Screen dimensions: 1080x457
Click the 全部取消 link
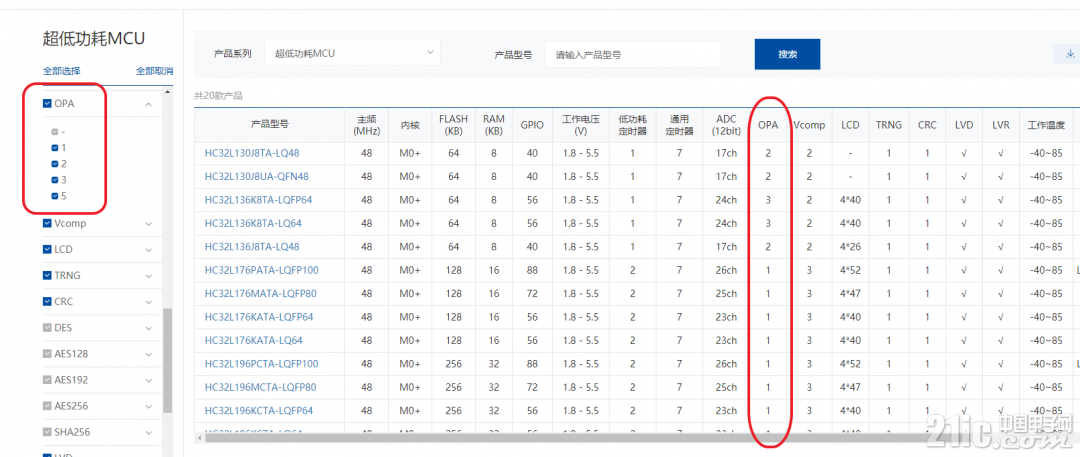(154, 71)
